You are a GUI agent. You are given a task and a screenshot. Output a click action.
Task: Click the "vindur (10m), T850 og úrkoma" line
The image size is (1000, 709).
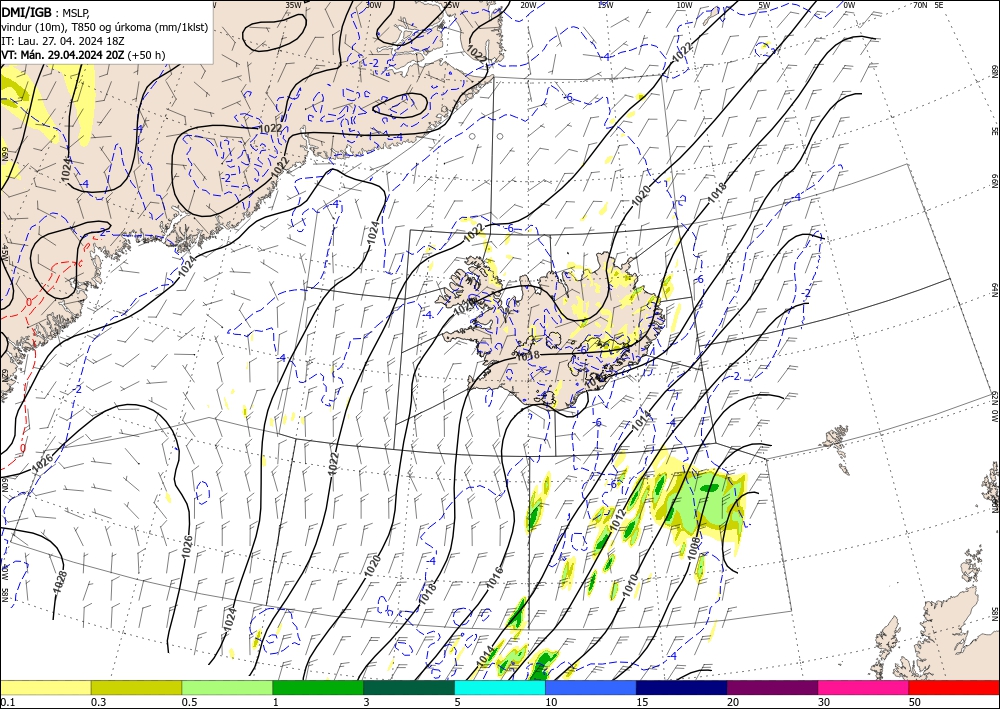pyautogui.click(x=105, y=27)
